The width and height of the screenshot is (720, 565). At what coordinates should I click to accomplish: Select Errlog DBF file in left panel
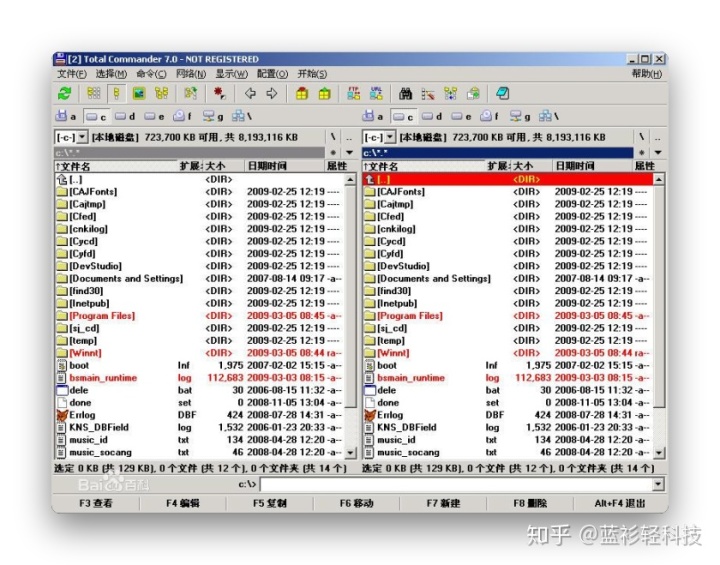click(198, 415)
